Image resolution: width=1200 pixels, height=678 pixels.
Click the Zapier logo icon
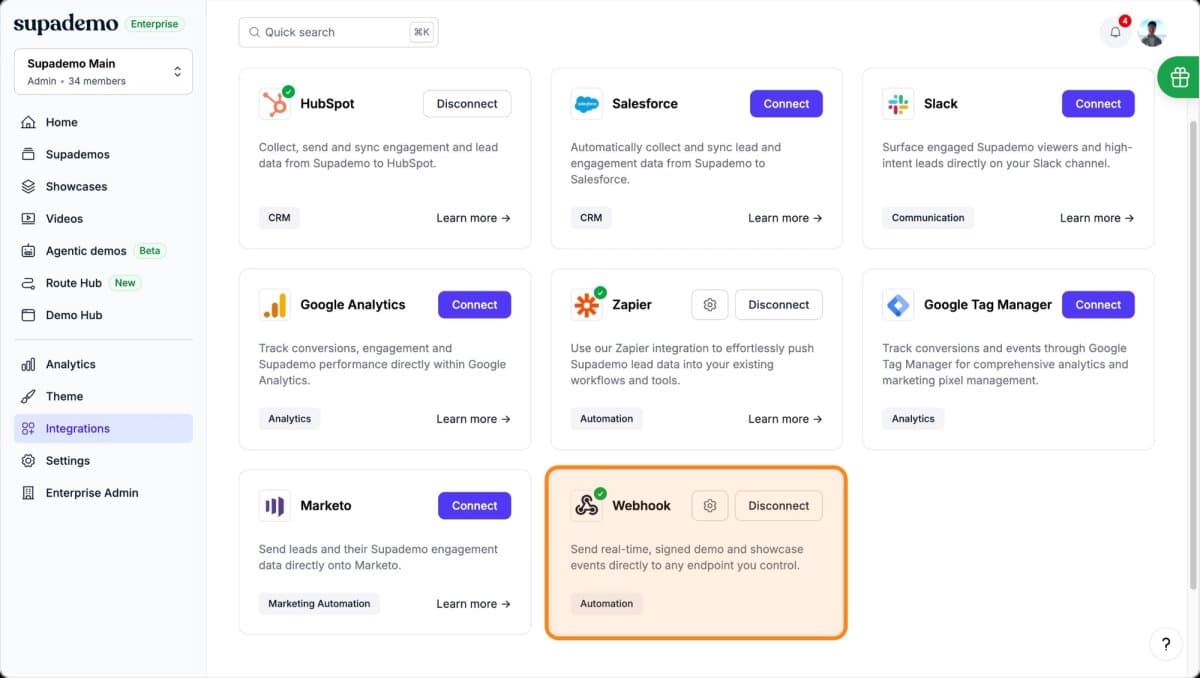click(x=586, y=305)
